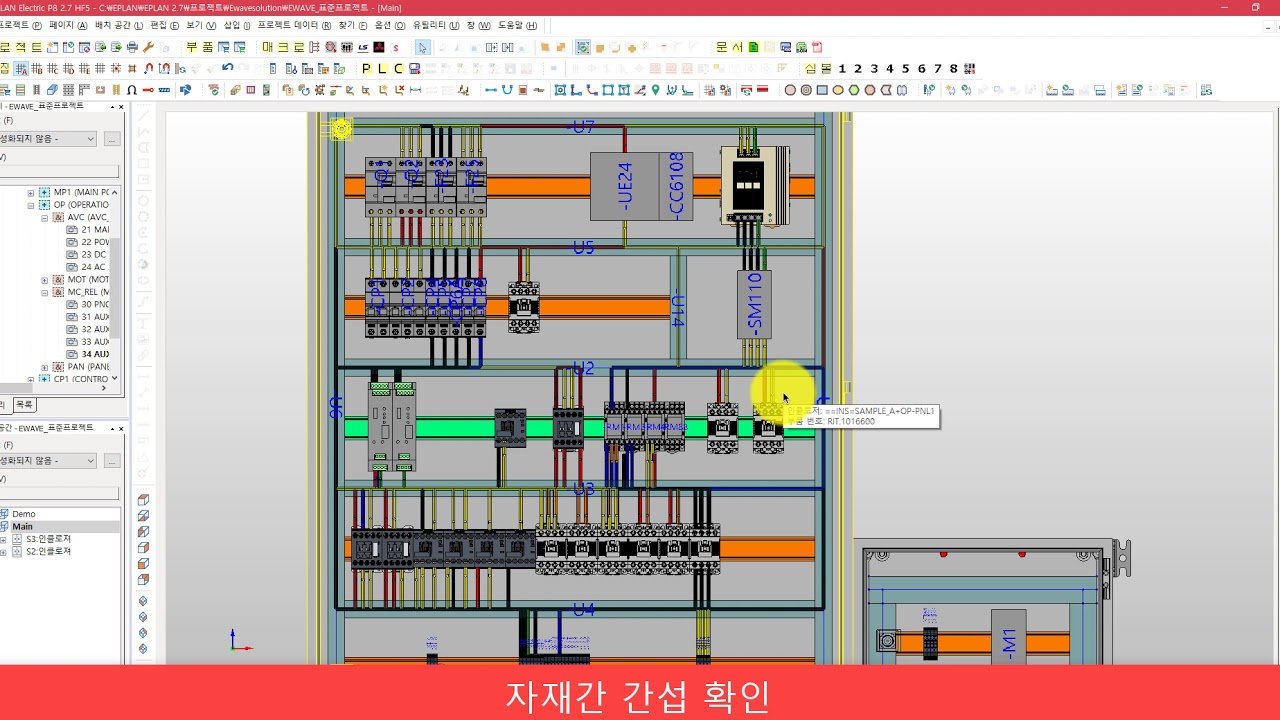Click the wrench settings toolbar icon
1280x720 pixels.
tap(148, 47)
